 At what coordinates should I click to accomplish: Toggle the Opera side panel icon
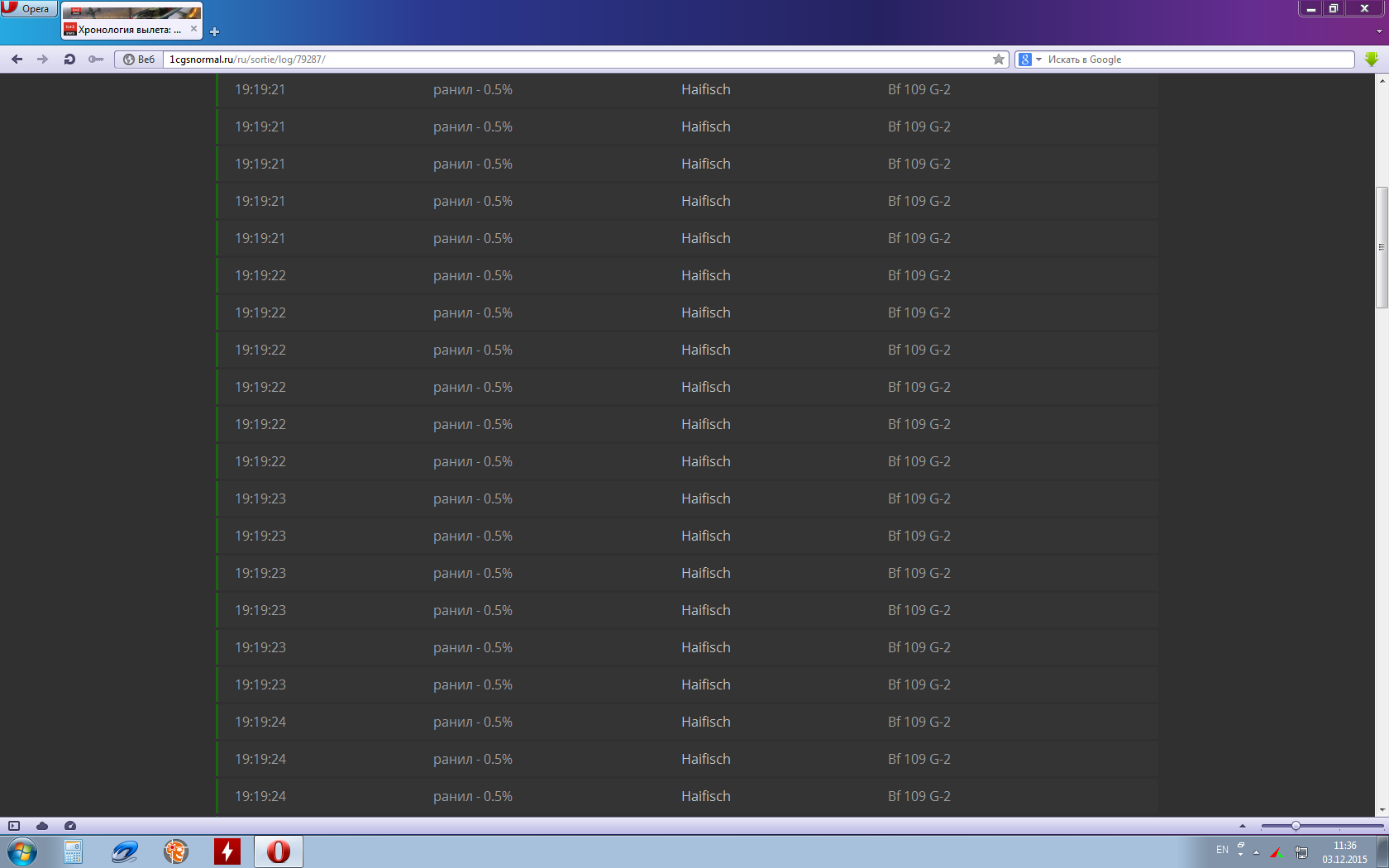(14, 826)
